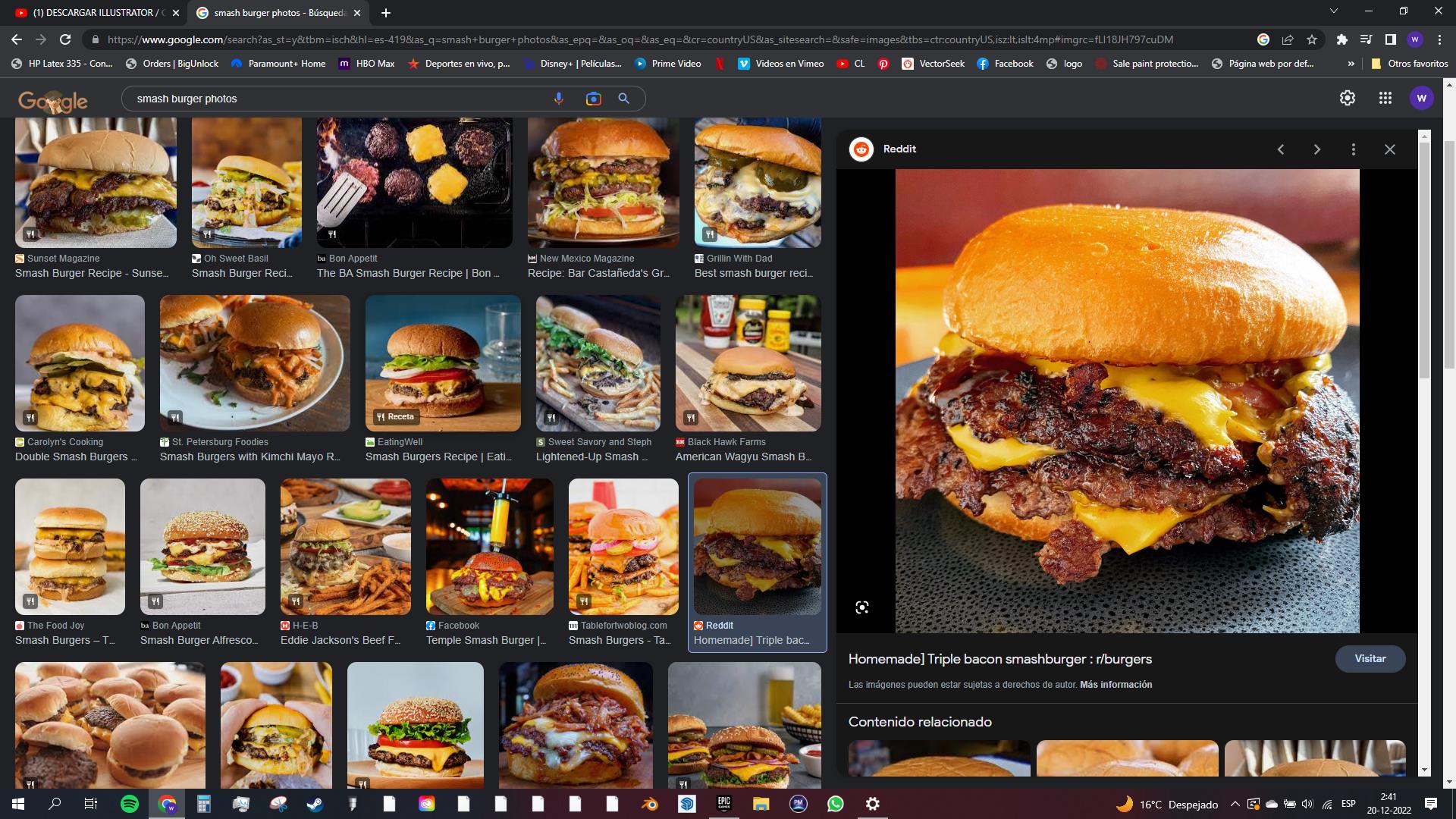
Task: Open Spotify from the taskbar
Action: (x=130, y=804)
